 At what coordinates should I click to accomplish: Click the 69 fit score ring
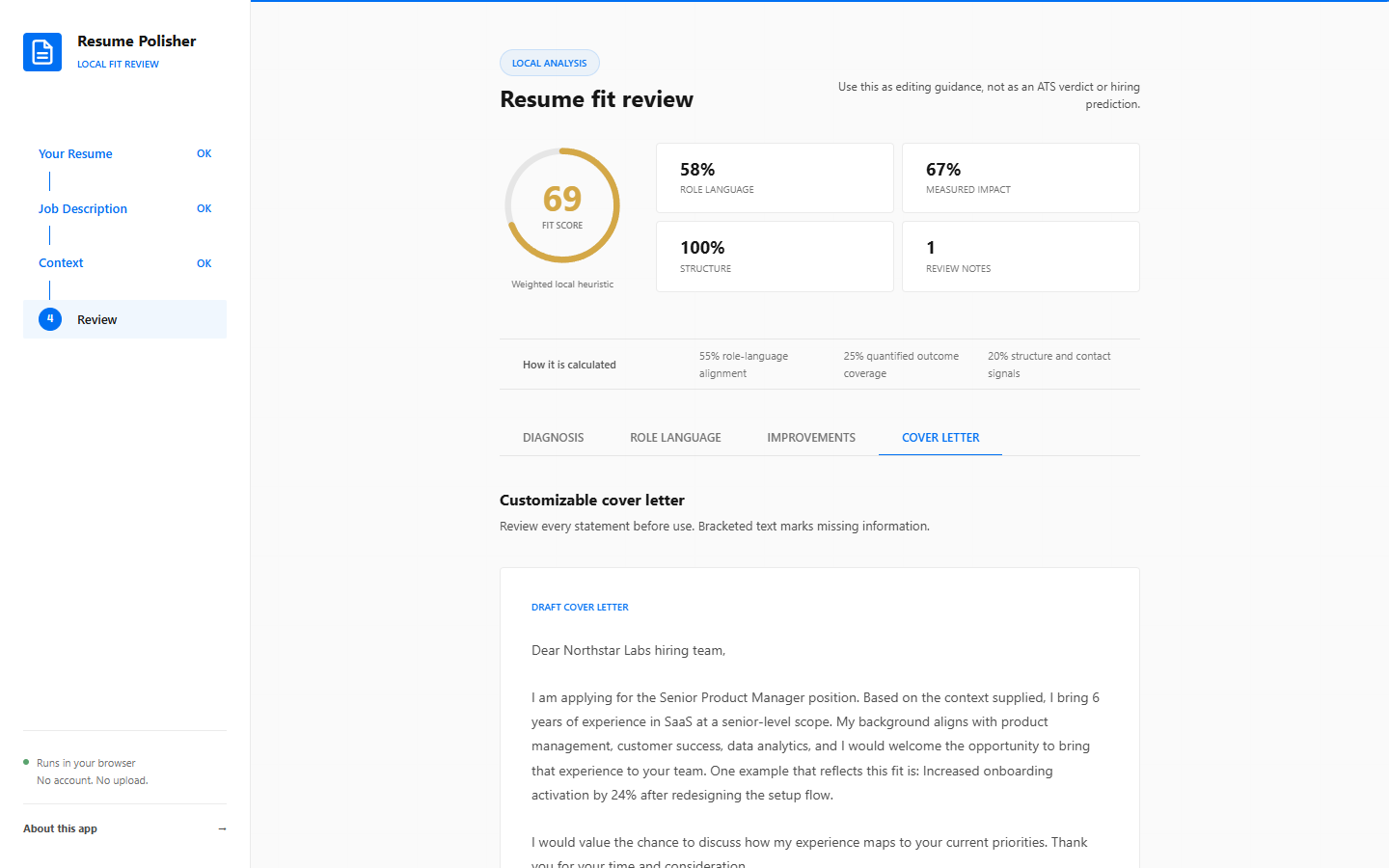pyautogui.click(x=562, y=205)
